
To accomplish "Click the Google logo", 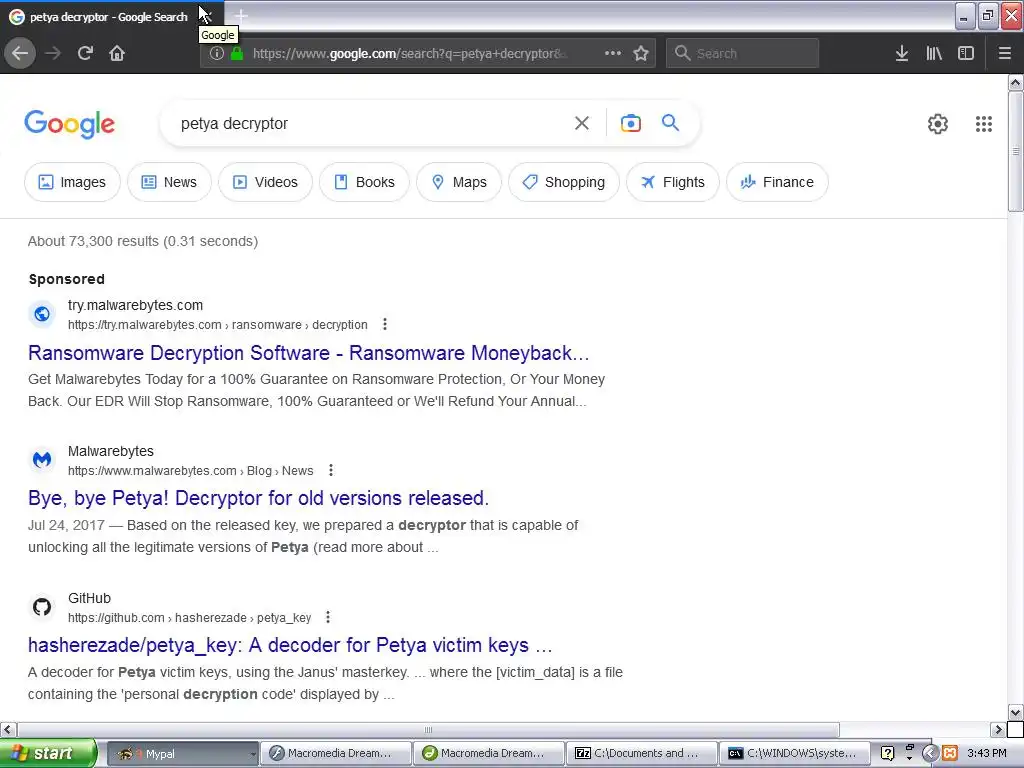I will (70, 124).
